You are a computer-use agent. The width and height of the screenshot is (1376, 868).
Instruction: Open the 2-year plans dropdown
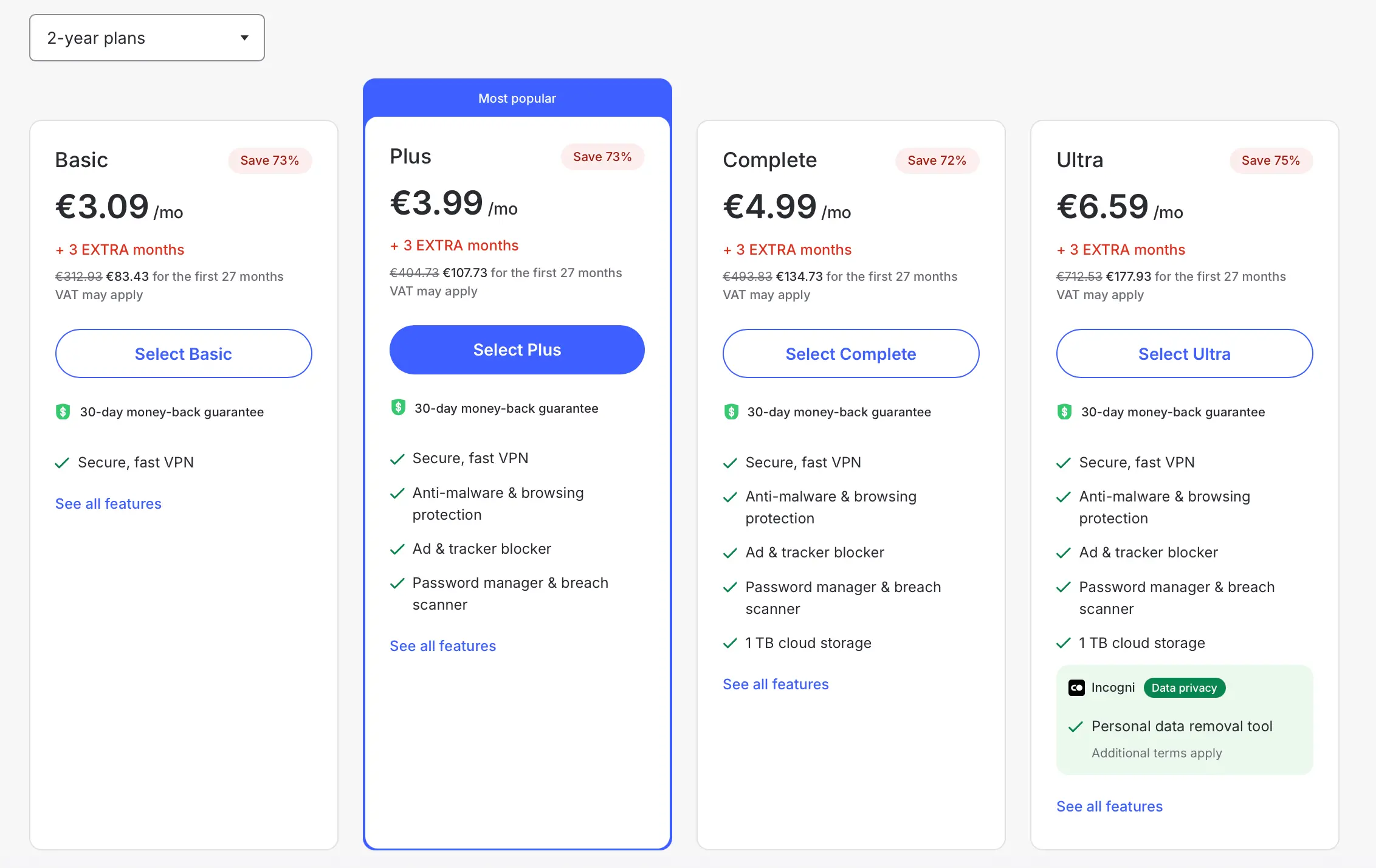(x=146, y=38)
